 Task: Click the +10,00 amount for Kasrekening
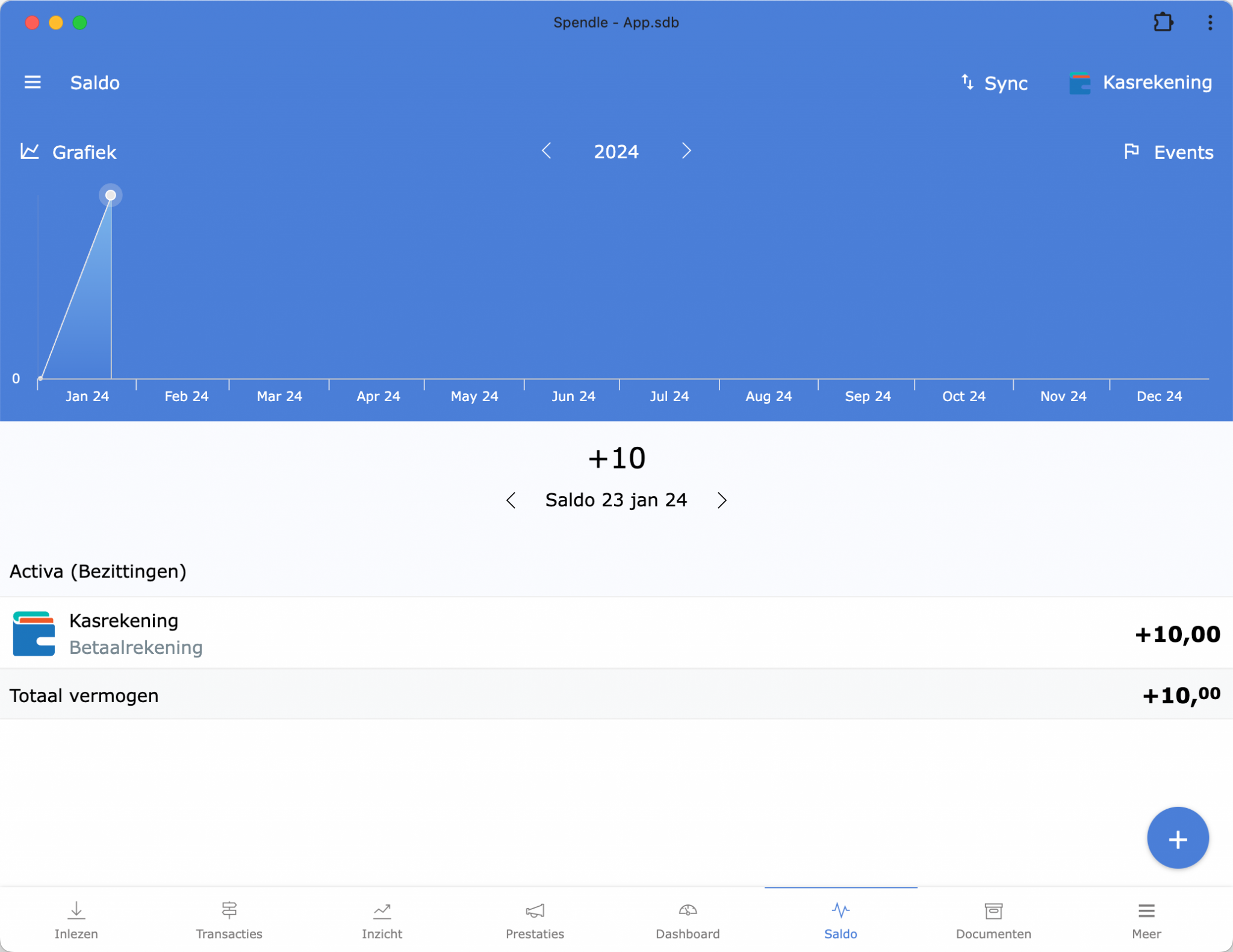click(x=1177, y=634)
